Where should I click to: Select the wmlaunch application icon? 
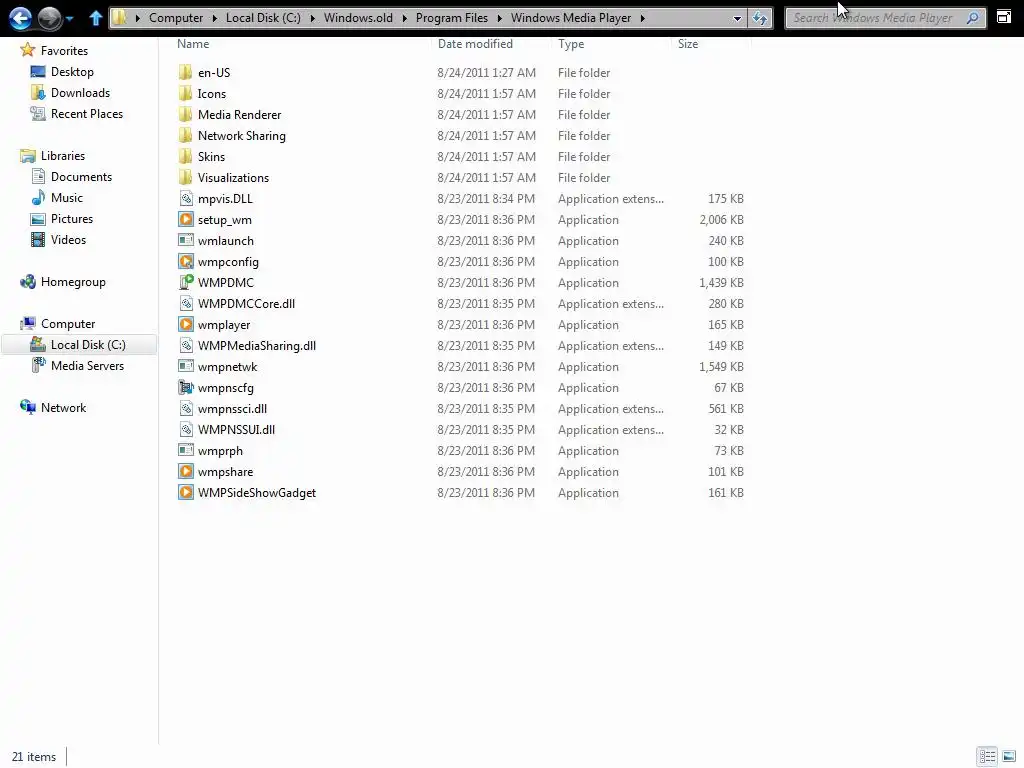(x=186, y=240)
